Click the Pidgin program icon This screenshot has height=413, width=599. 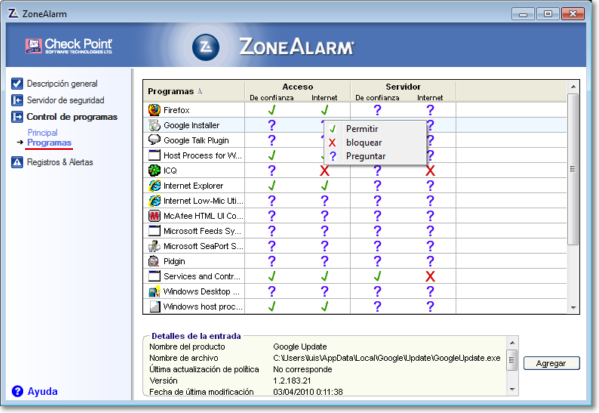click(154, 261)
